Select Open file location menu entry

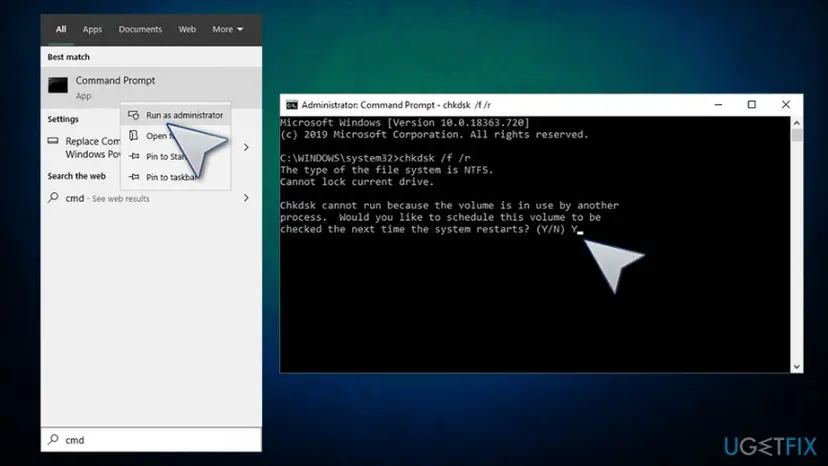point(175,136)
